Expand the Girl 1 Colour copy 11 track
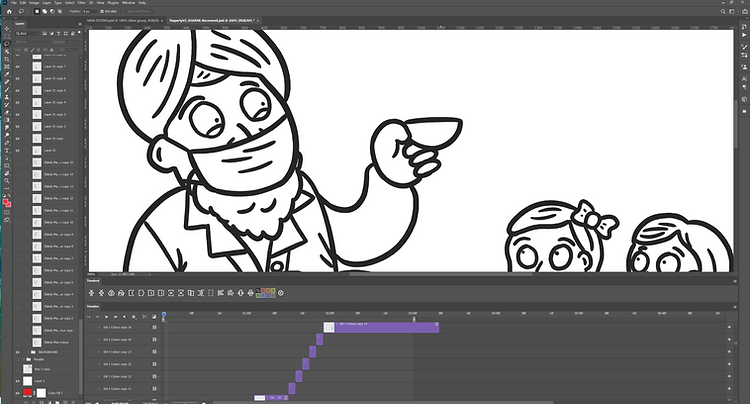This screenshot has width=750, height=404. (99, 389)
